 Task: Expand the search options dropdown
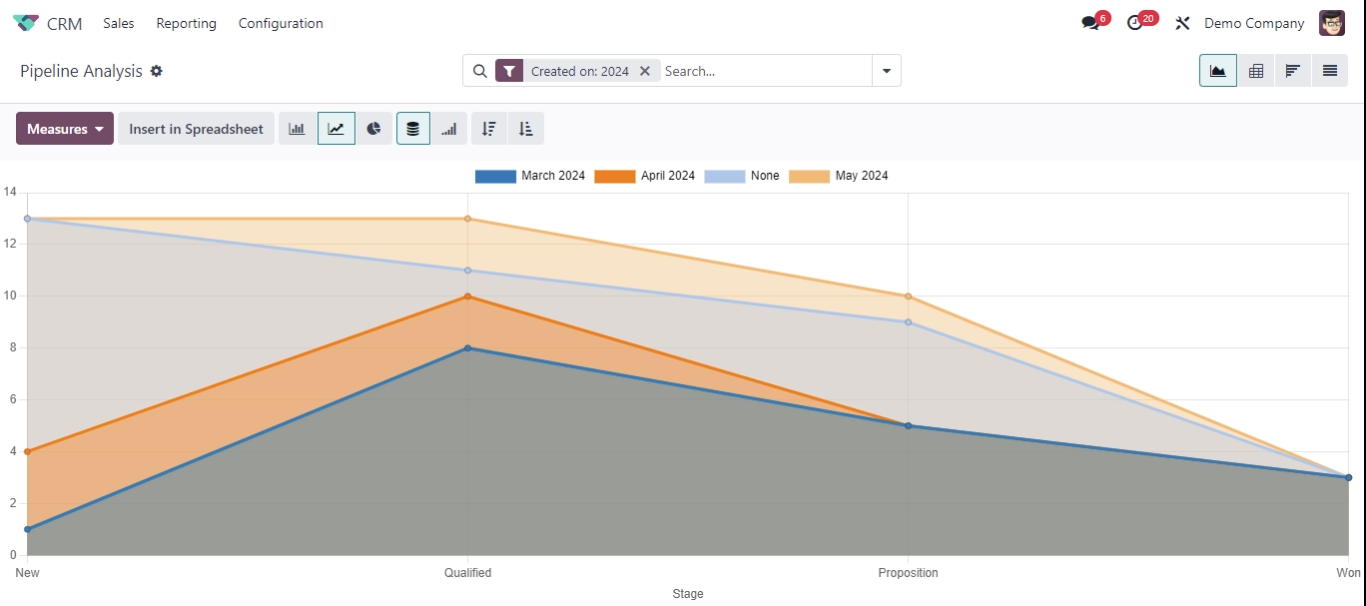coord(886,70)
